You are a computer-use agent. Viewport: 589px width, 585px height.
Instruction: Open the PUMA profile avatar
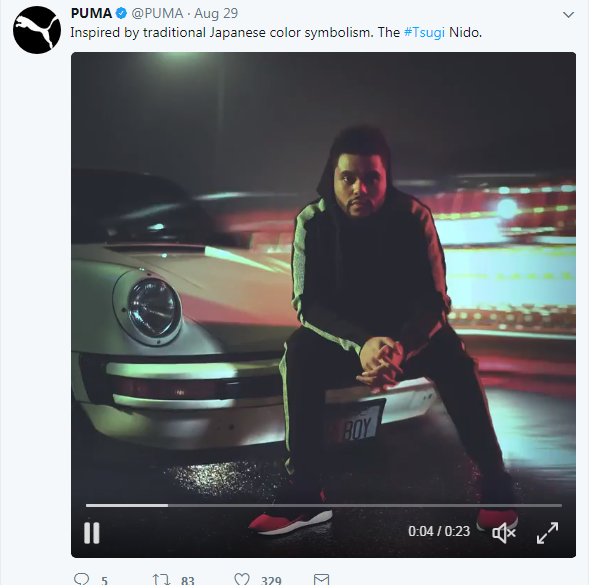tap(37, 30)
